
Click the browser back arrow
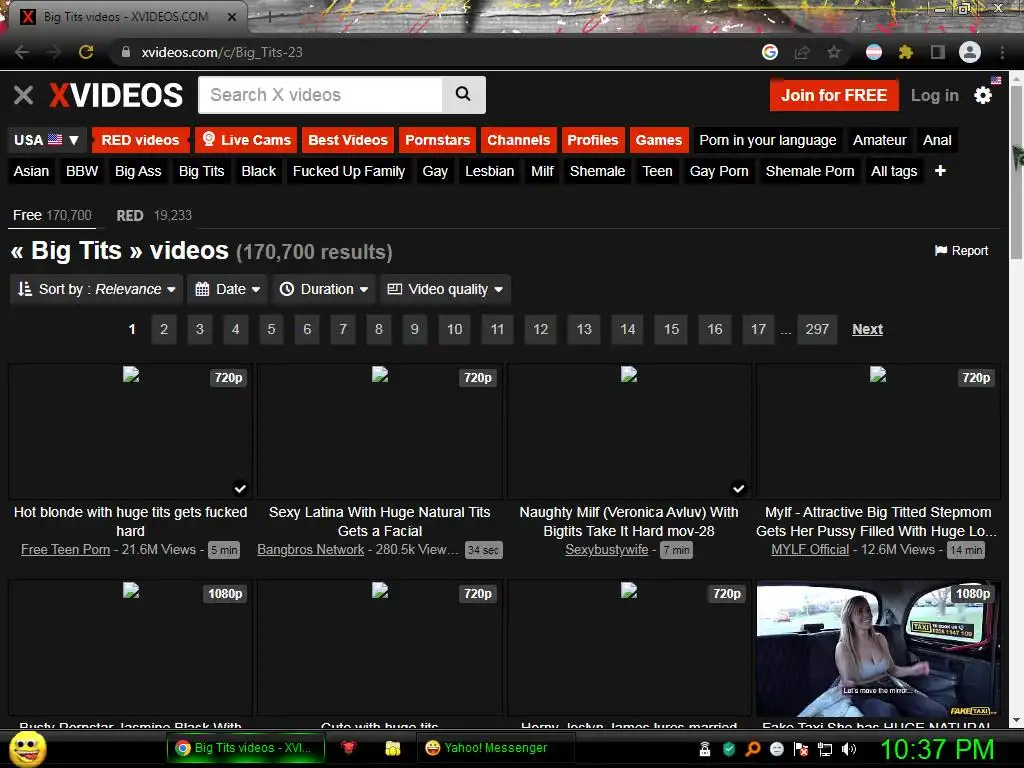tap(22, 52)
